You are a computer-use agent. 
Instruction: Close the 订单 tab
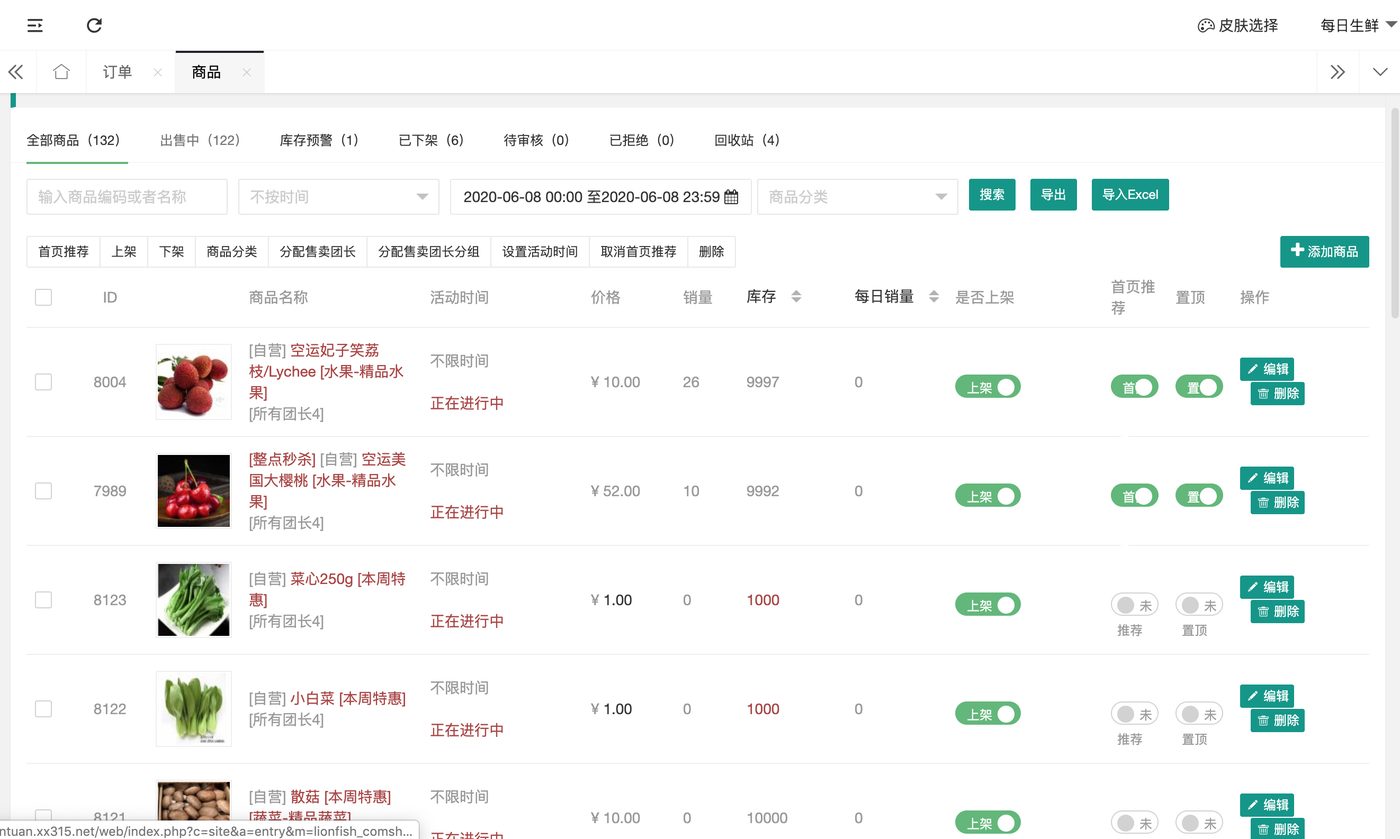click(158, 73)
